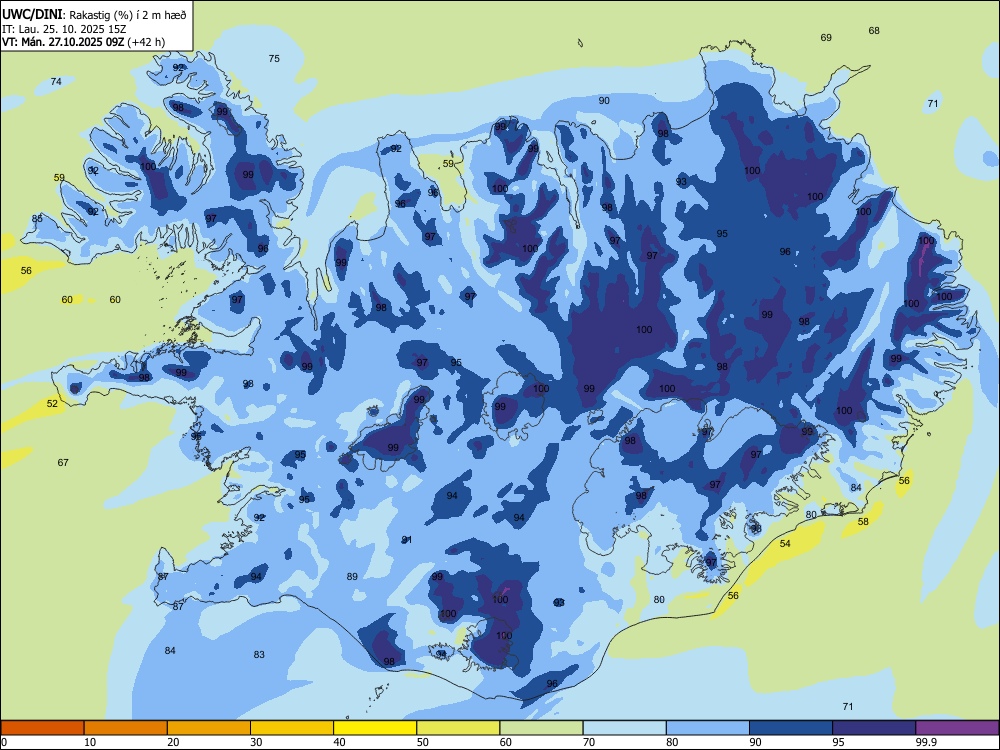
Task: Click the humidity value '74' on the map
Action: click(56, 81)
